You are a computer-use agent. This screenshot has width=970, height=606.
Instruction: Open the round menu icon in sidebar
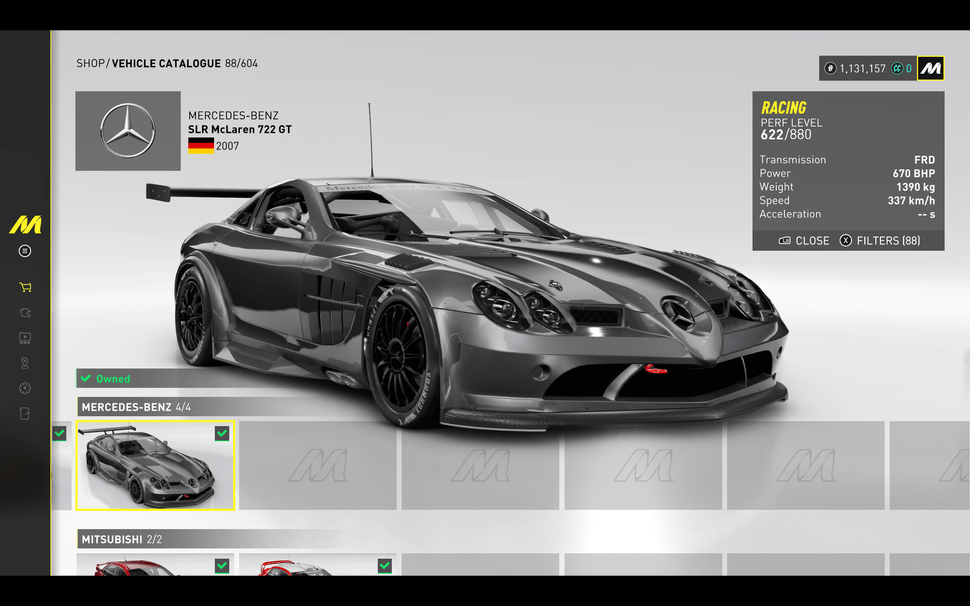25,251
